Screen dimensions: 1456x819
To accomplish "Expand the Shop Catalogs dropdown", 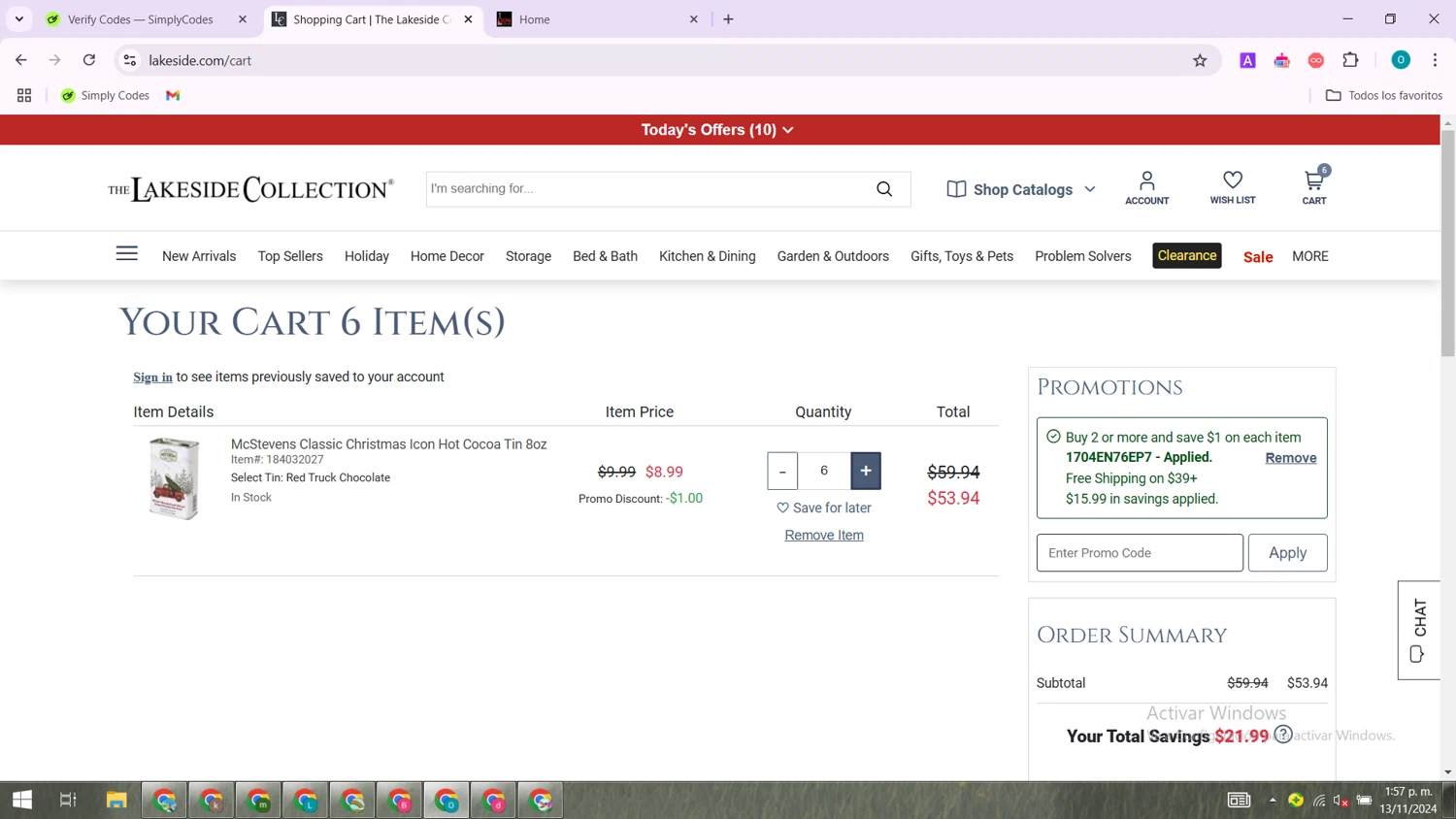I will [1021, 189].
